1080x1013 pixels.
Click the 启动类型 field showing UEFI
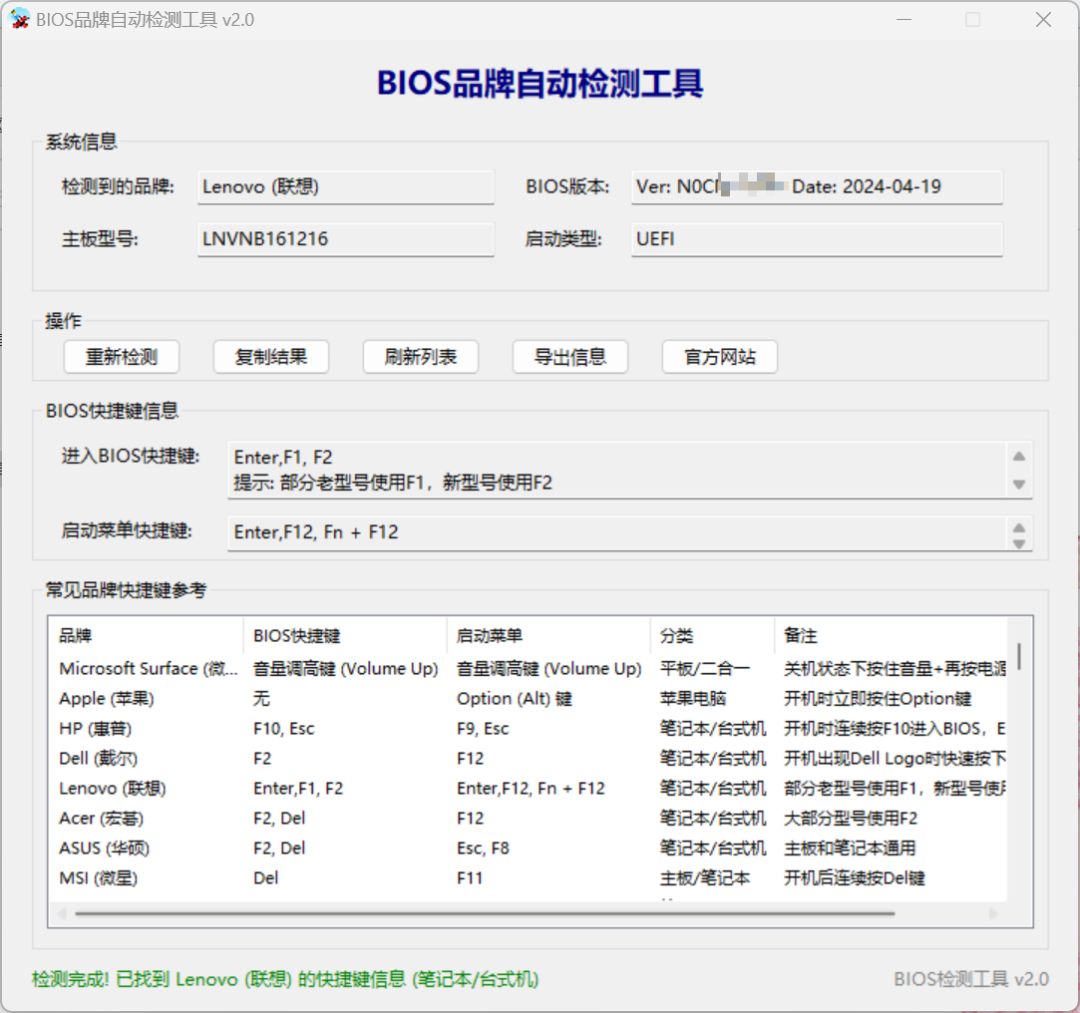tap(816, 239)
